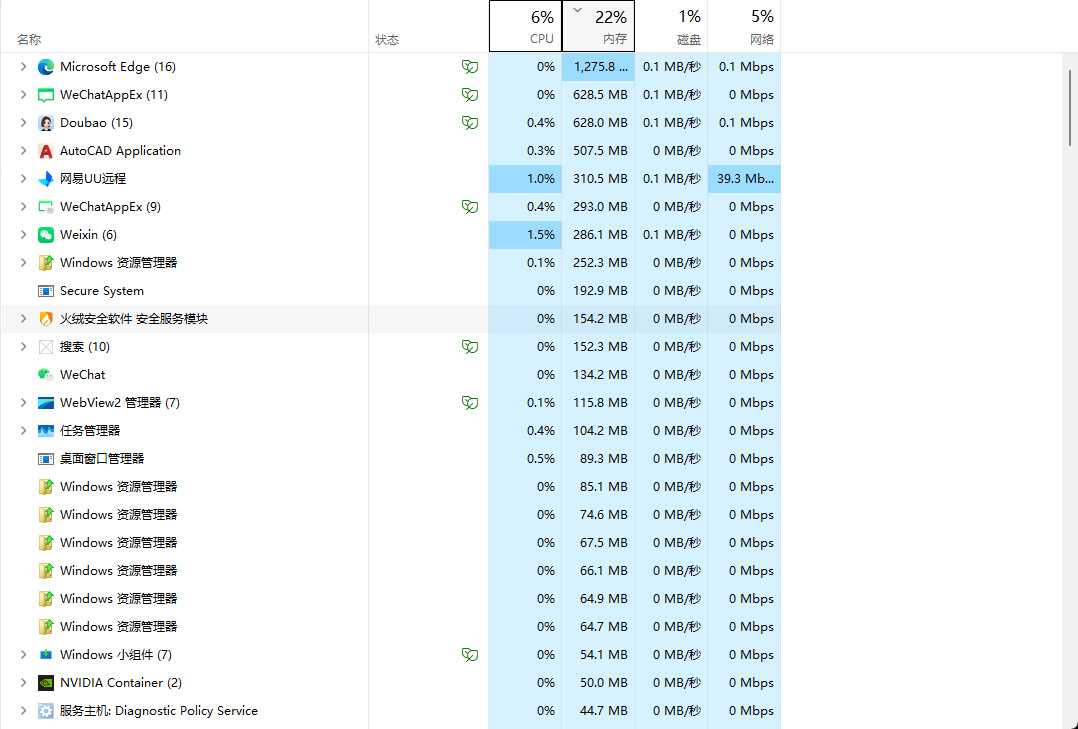The height and width of the screenshot is (729, 1078).
Task: Click the Weixin green chat icon
Action: 46,235
